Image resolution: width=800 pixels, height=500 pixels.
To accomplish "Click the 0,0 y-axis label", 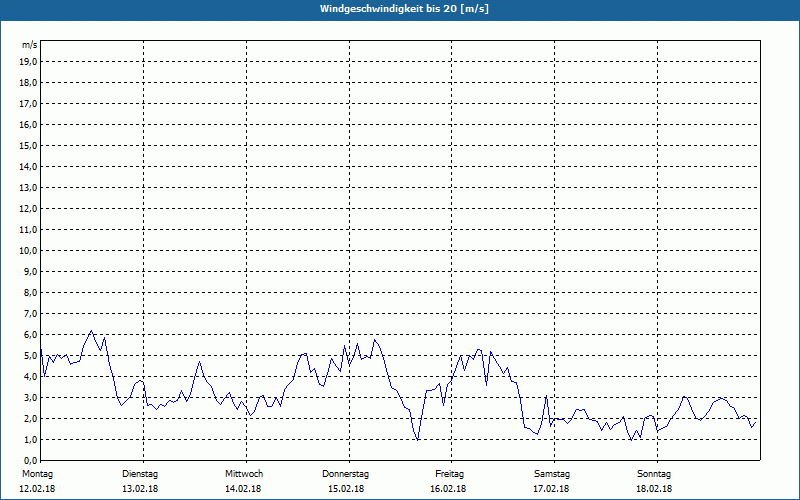I will click(x=30, y=461).
